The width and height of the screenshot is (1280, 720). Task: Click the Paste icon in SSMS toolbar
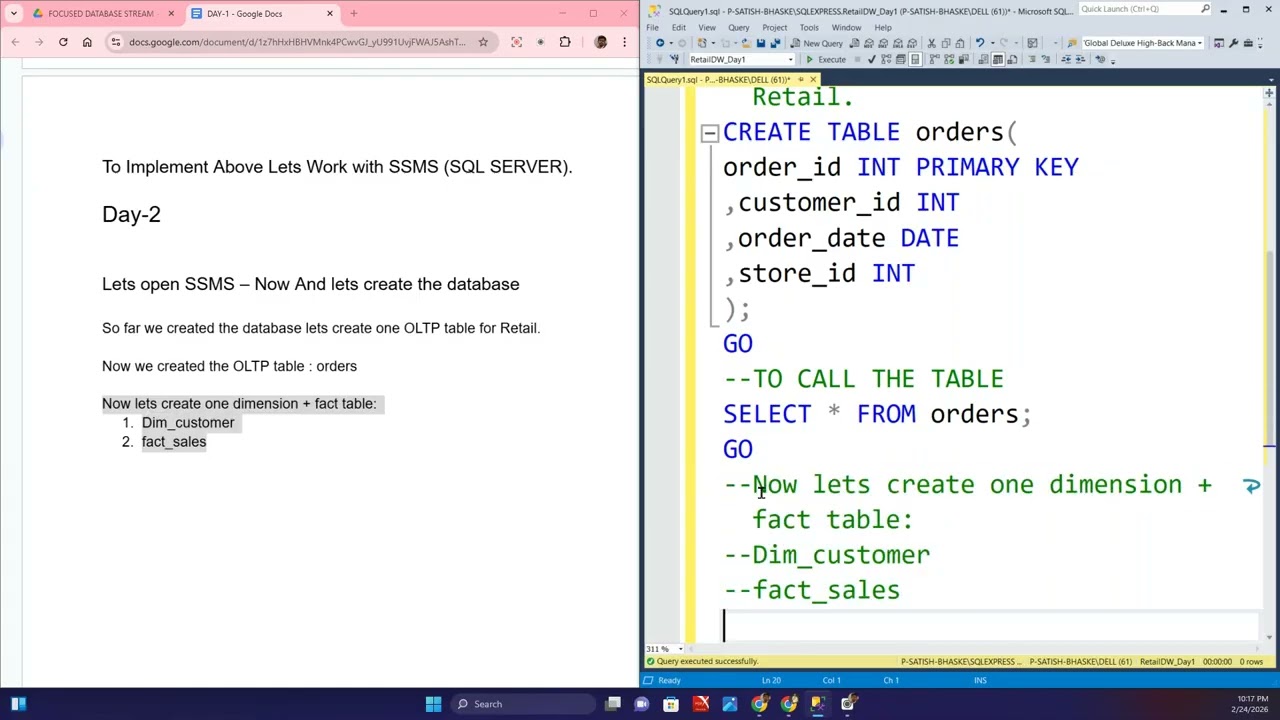pyautogui.click(x=961, y=43)
